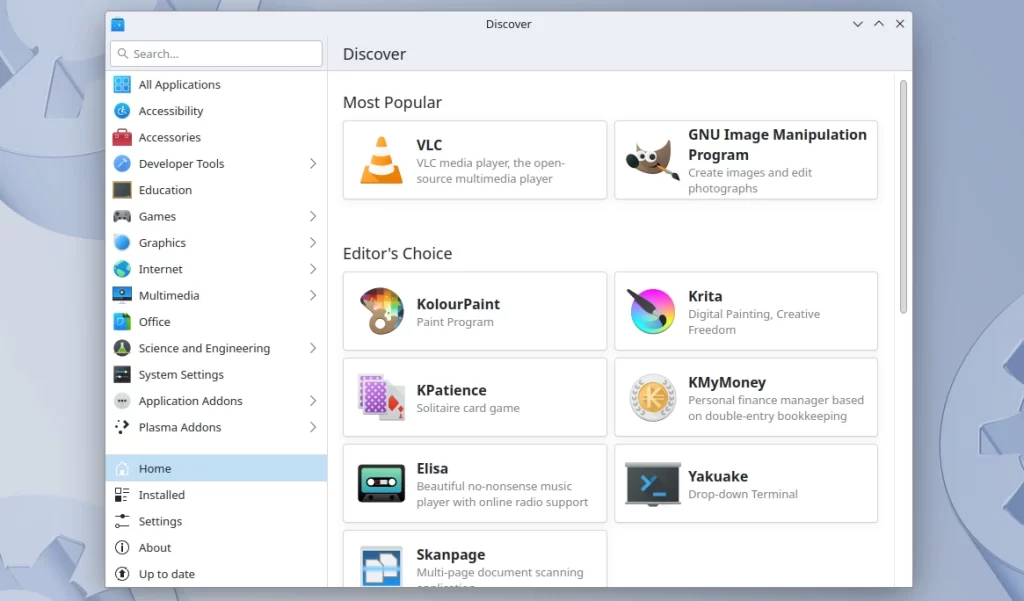Open the KPatience playing cards icon
The width and height of the screenshot is (1024, 601).
click(x=381, y=398)
